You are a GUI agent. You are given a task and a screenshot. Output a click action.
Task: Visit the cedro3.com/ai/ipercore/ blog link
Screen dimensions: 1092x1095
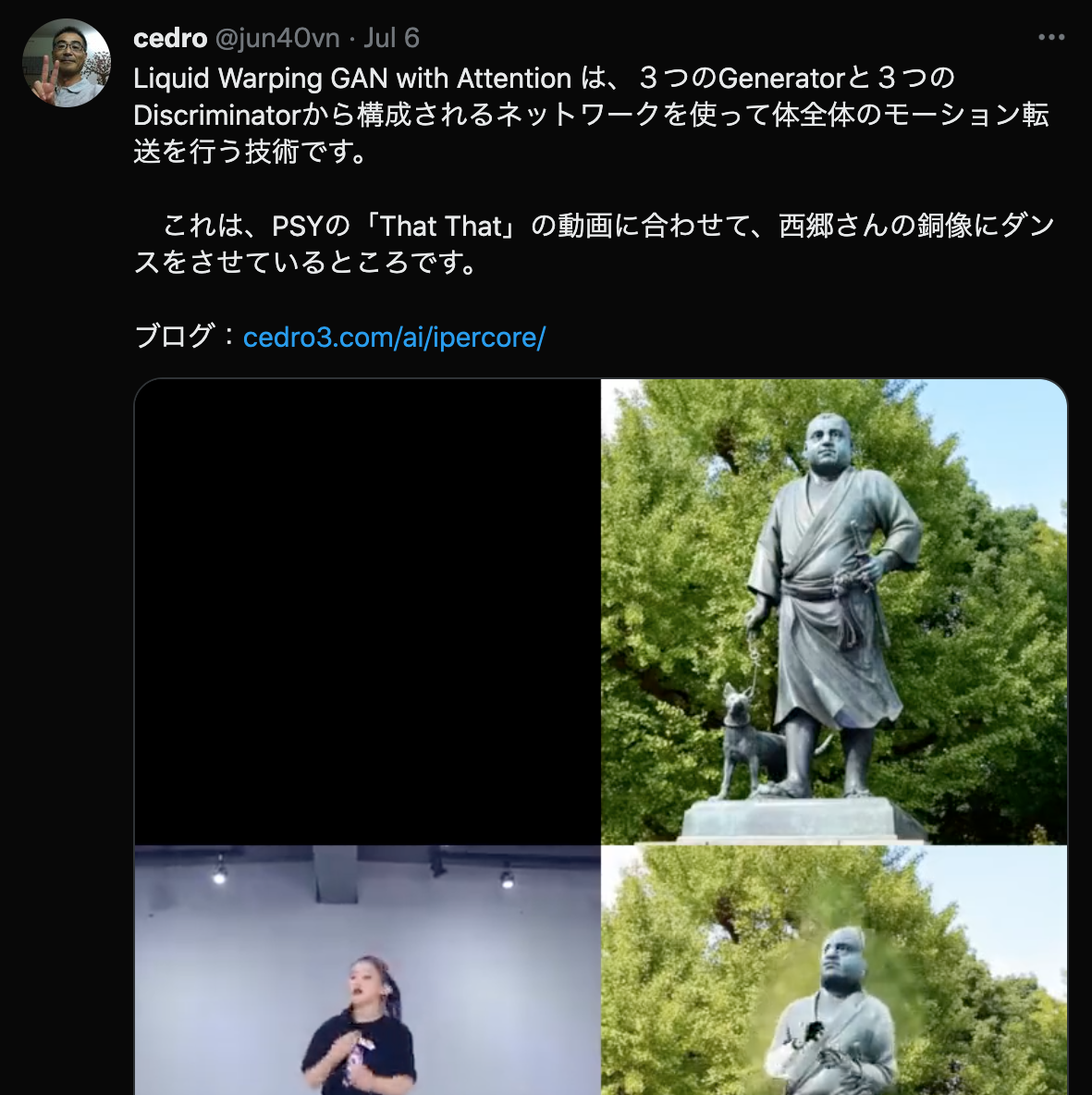[395, 338]
